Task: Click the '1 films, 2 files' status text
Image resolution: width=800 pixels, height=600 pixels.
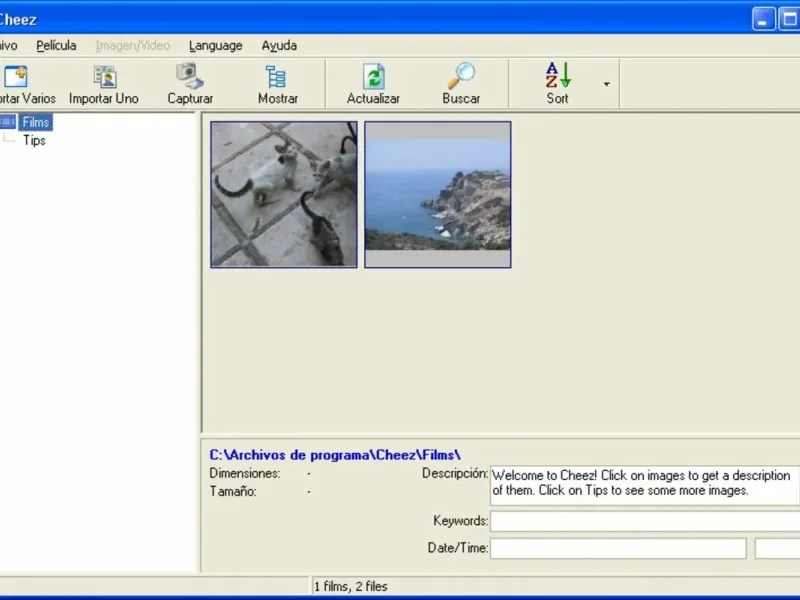Action: click(x=351, y=587)
